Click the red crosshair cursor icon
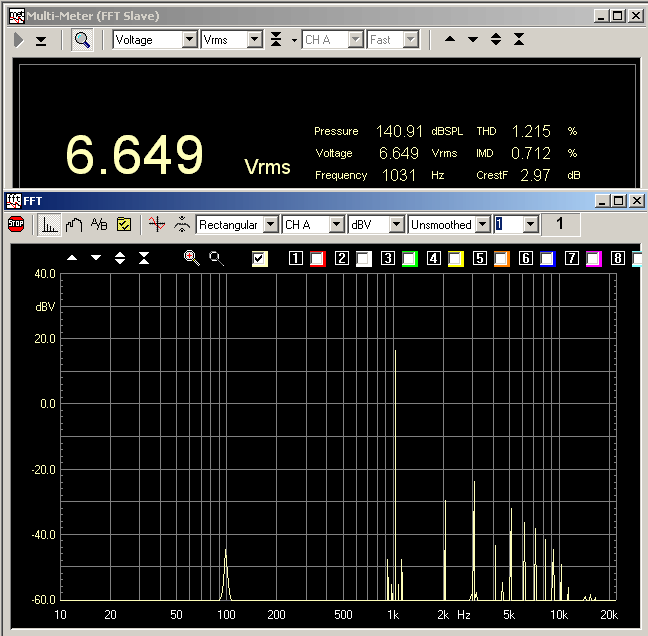The width and height of the screenshot is (648, 636). coord(155,224)
